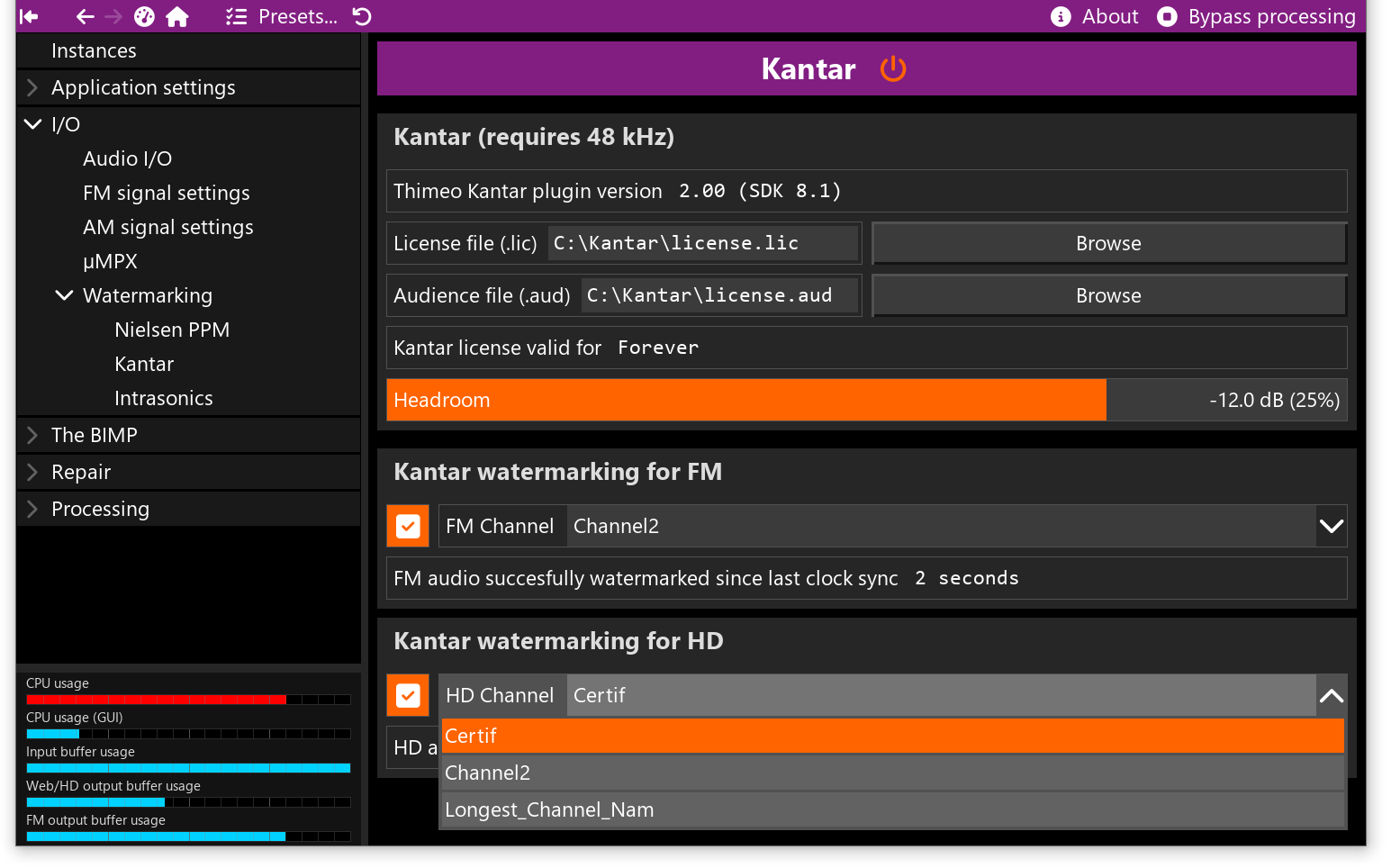Click the FM output buffer usage meter

tap(188, 836)
